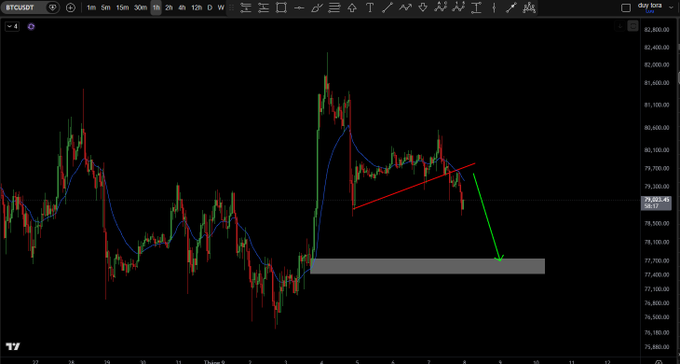Select the head and shoulders pattern tool

529,7
